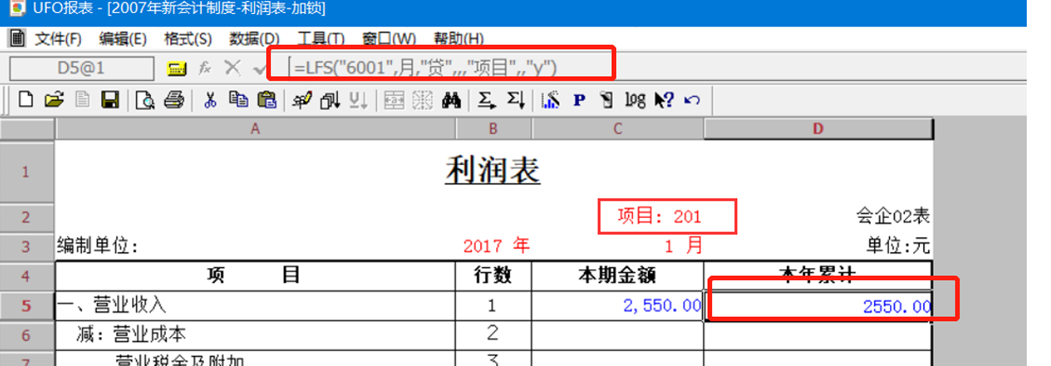Click the 会企02表 cell

pyautogui.click(x=893, y=216)
